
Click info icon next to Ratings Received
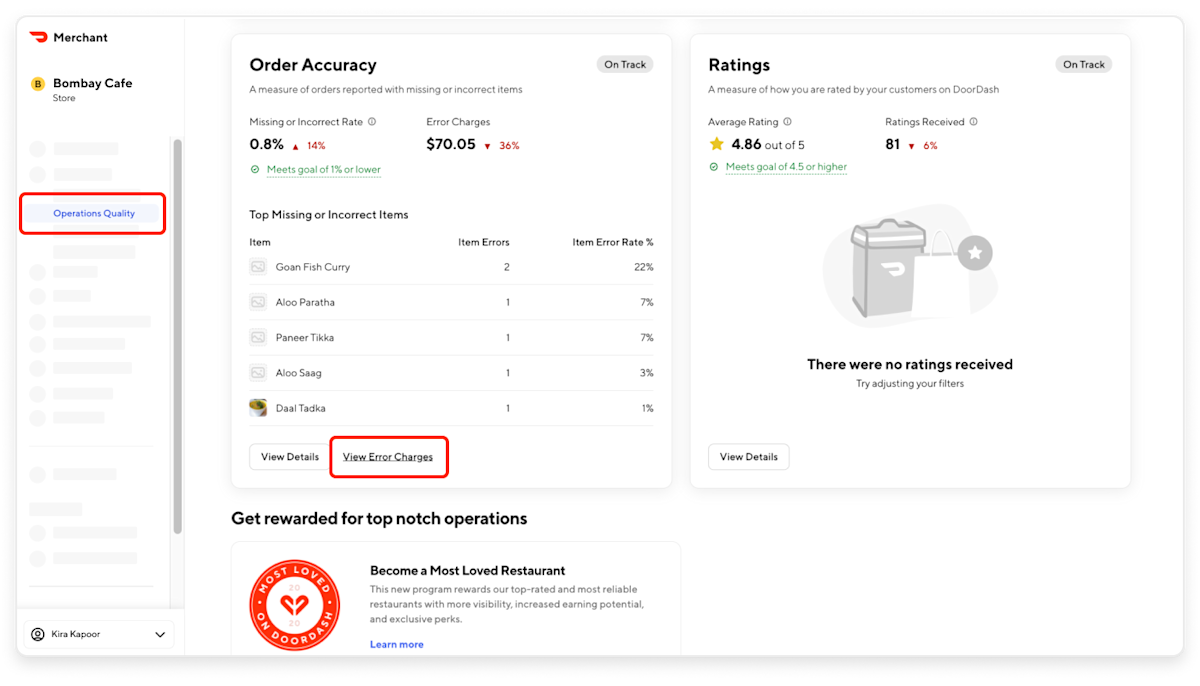973,122
